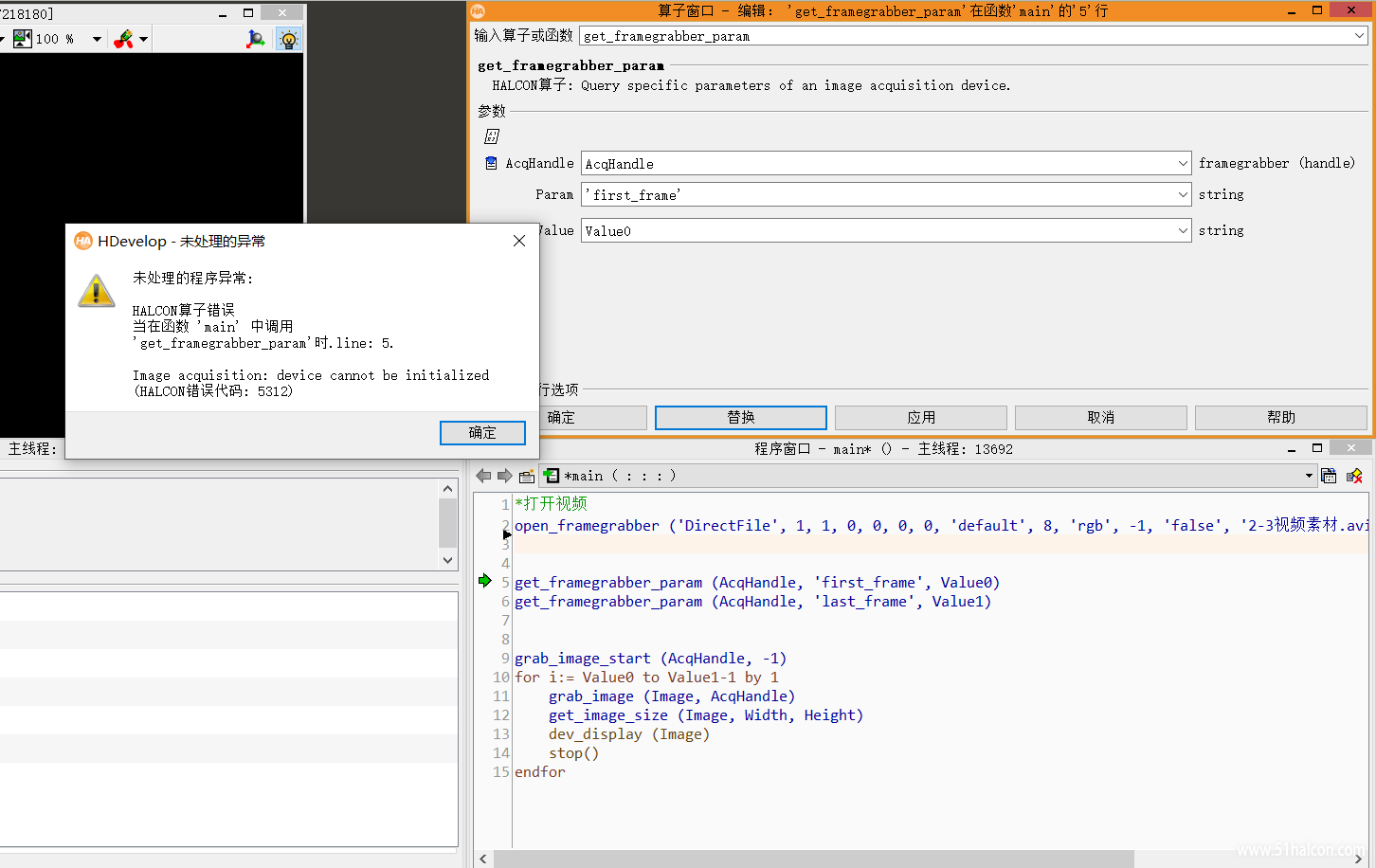
Task: Click the 替换 button in the operator window
Action: (741, 418)
